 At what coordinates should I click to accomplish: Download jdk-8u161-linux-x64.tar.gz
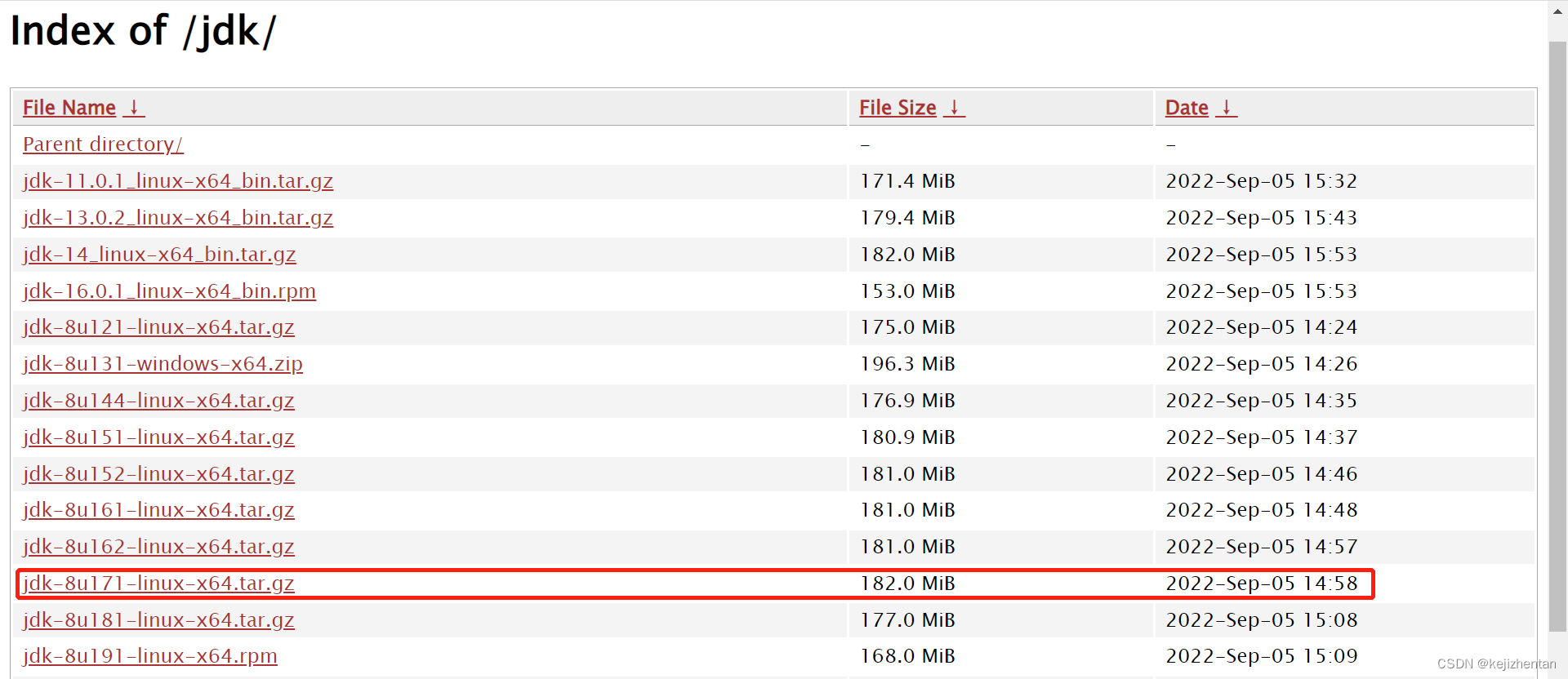tap(158, 510)
